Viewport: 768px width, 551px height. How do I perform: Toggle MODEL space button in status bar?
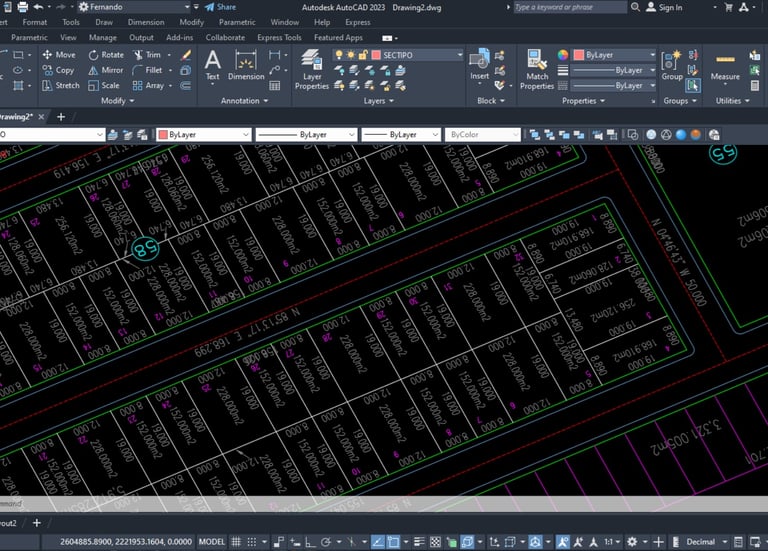tap(213, 542)
